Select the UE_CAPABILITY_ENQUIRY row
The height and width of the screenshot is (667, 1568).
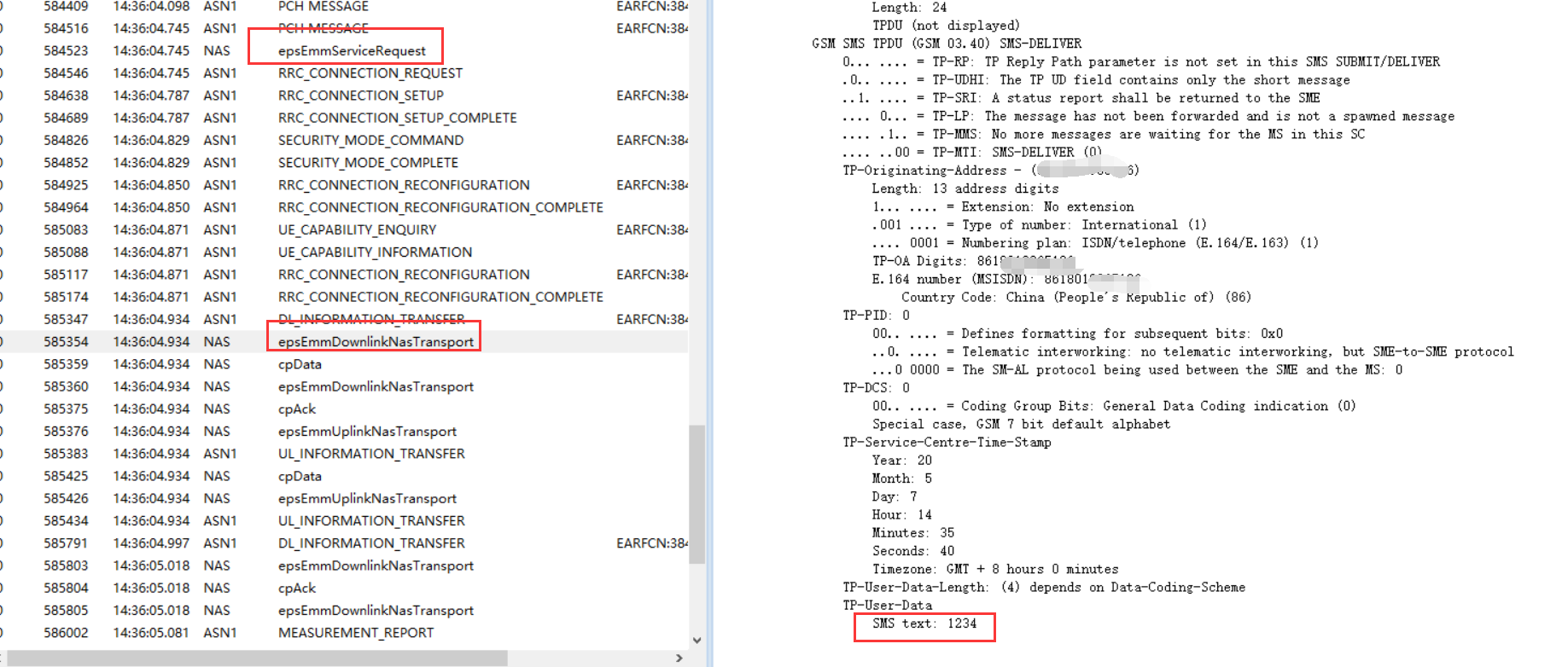point(344,229)
